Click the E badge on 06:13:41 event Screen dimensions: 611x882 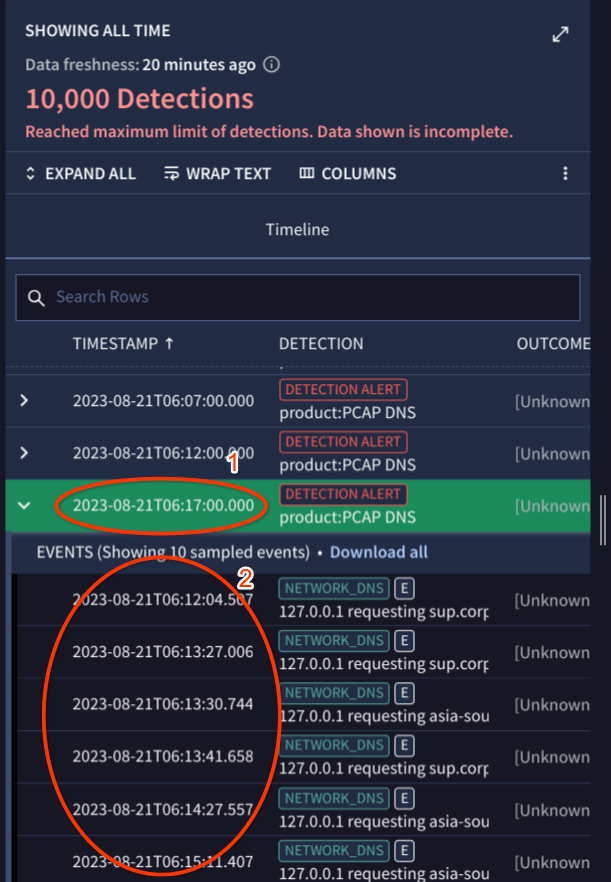[x=404, y=745]
